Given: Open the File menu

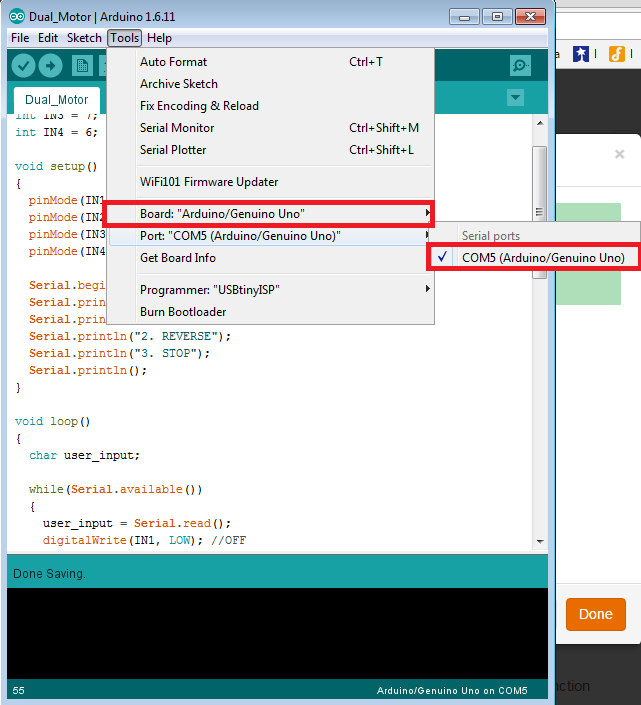Looking at the screenshot, I should point(20,38).
